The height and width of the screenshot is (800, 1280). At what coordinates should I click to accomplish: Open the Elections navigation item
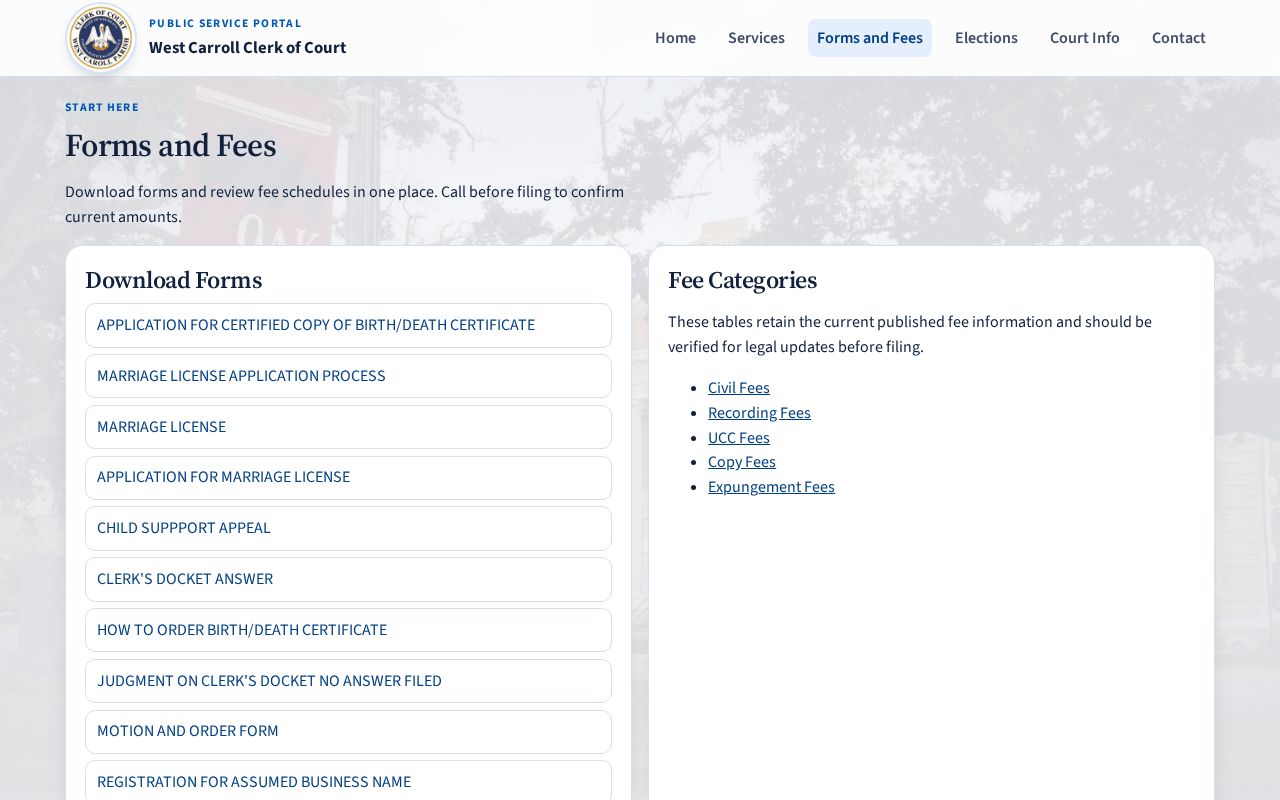[x=986, y=38]
